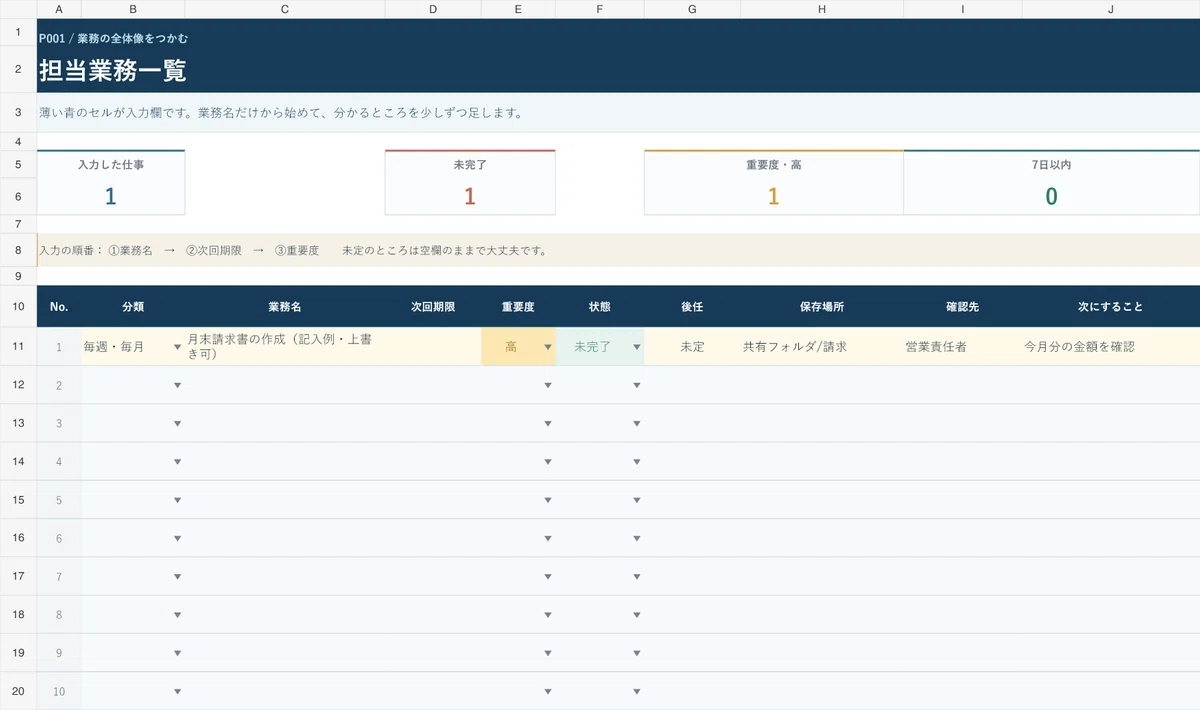This screenshot has height=710, width=1200.
Task: Open the 状態 dropdown arrow in row 13
Action: [x=637, y=424]
